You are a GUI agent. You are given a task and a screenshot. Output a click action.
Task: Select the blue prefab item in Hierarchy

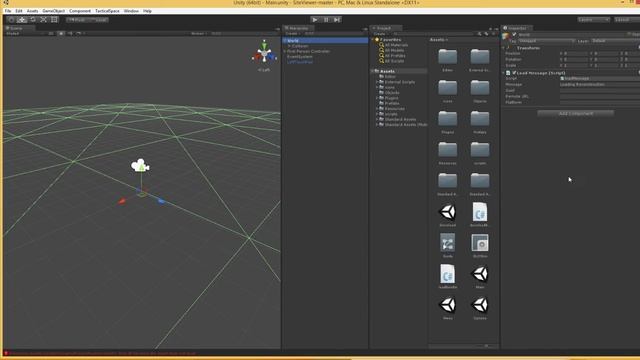[300, 62]
